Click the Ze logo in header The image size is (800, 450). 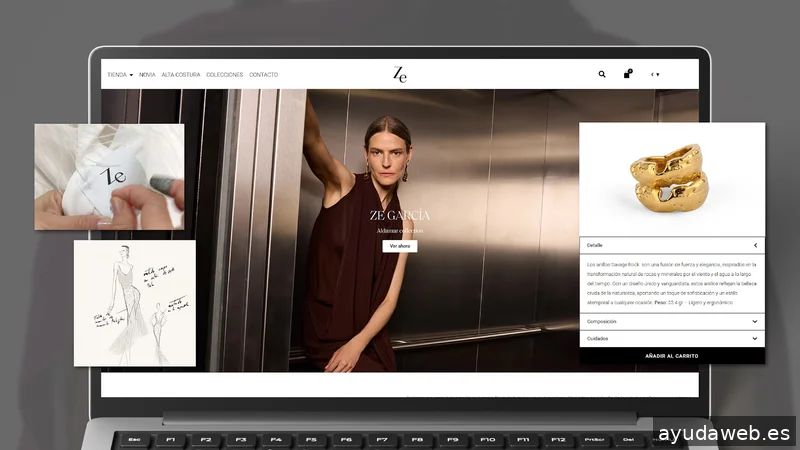pos(400,74)
